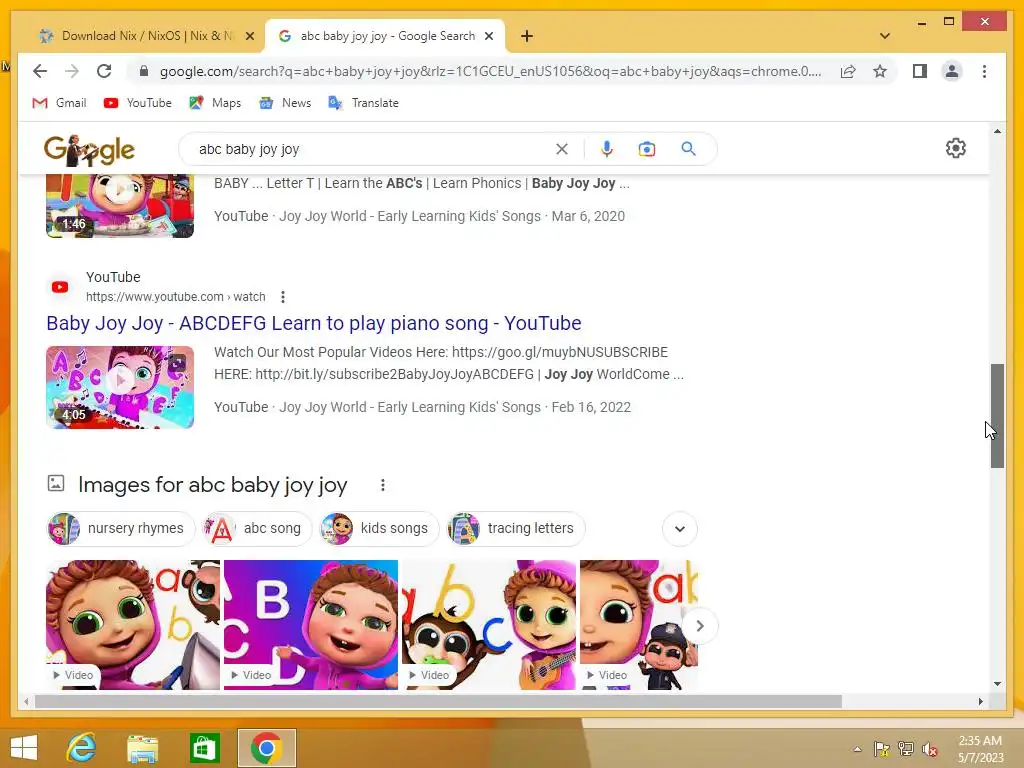Clear the search box text
1024x768 pixels.
tap(562, 149)
